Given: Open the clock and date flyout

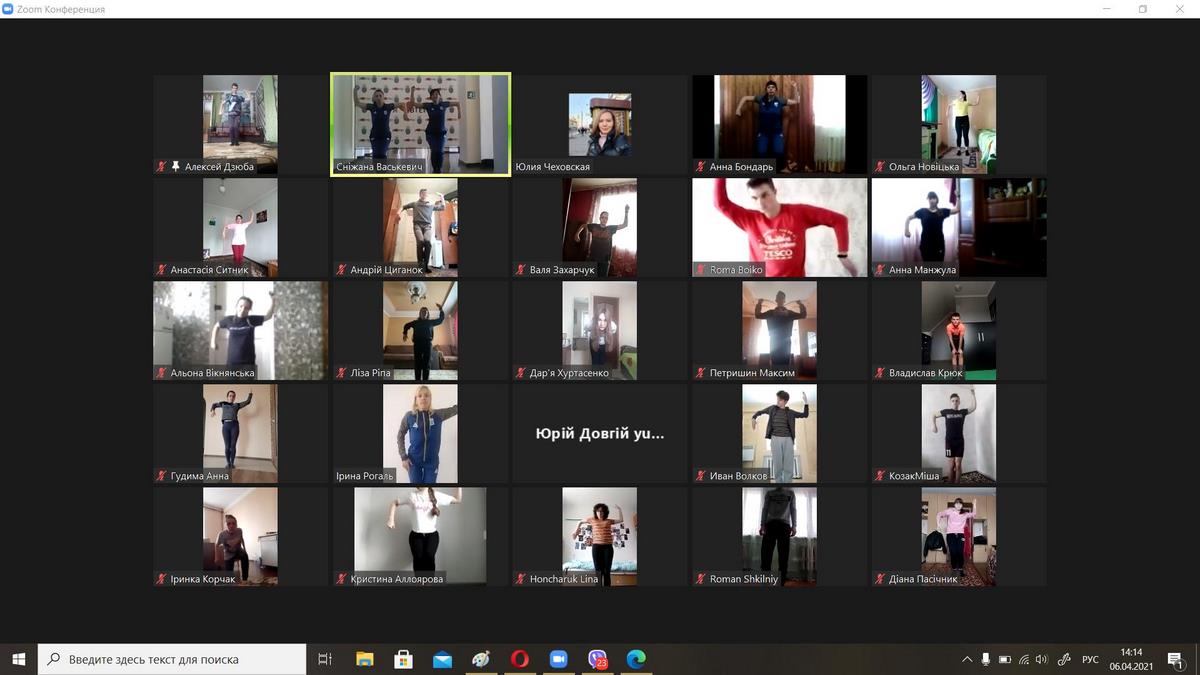Looking at the screenshot, I should click(x=1131, y=659).
